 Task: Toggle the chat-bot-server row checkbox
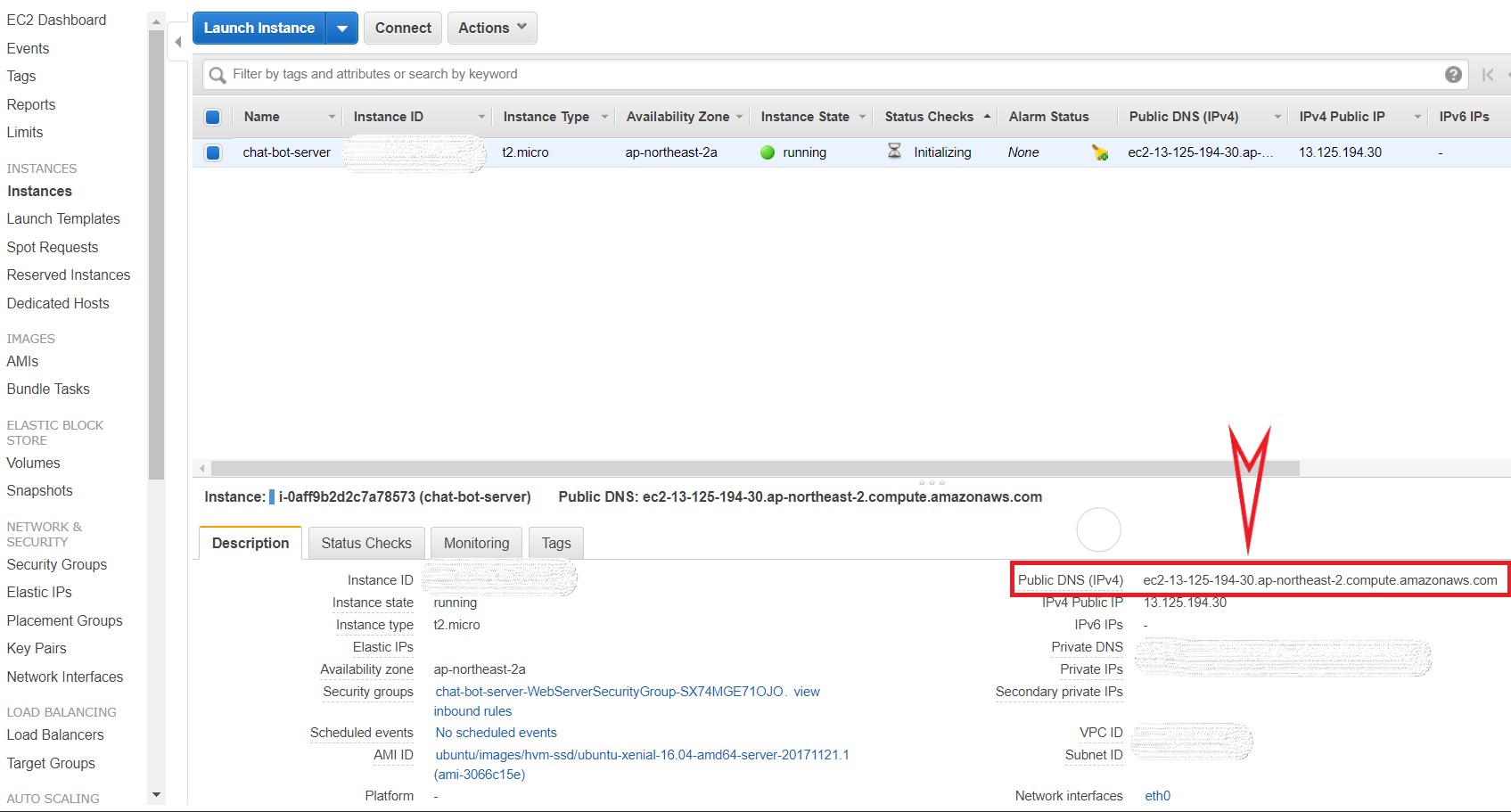(213, 152)
